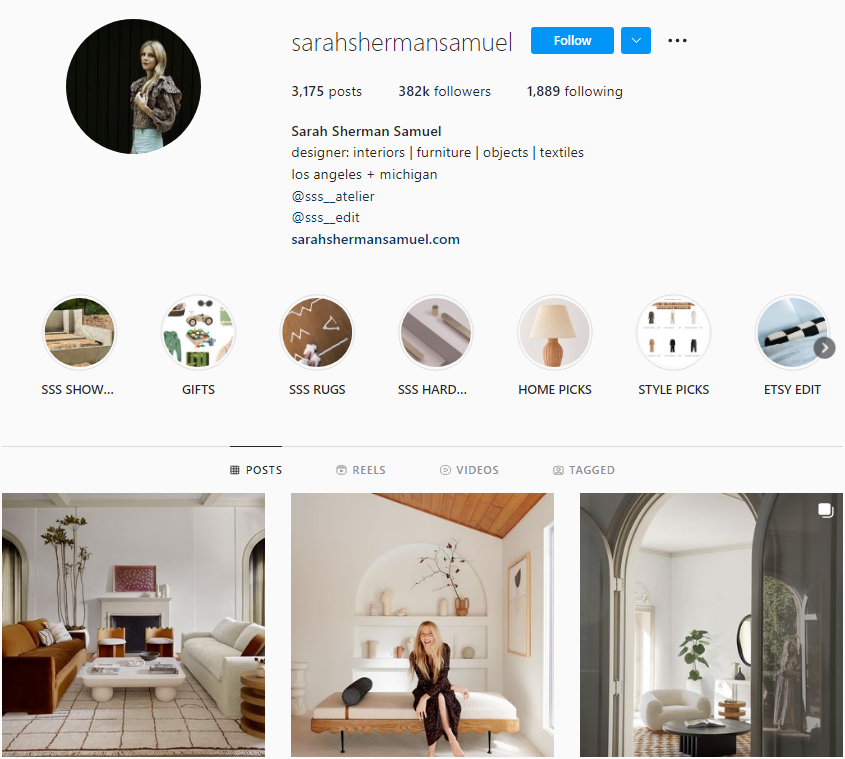Image resolution: width=845 pixels, height=759 pixels.
Task: Show next highlights with right chevron
Action: 825,348
